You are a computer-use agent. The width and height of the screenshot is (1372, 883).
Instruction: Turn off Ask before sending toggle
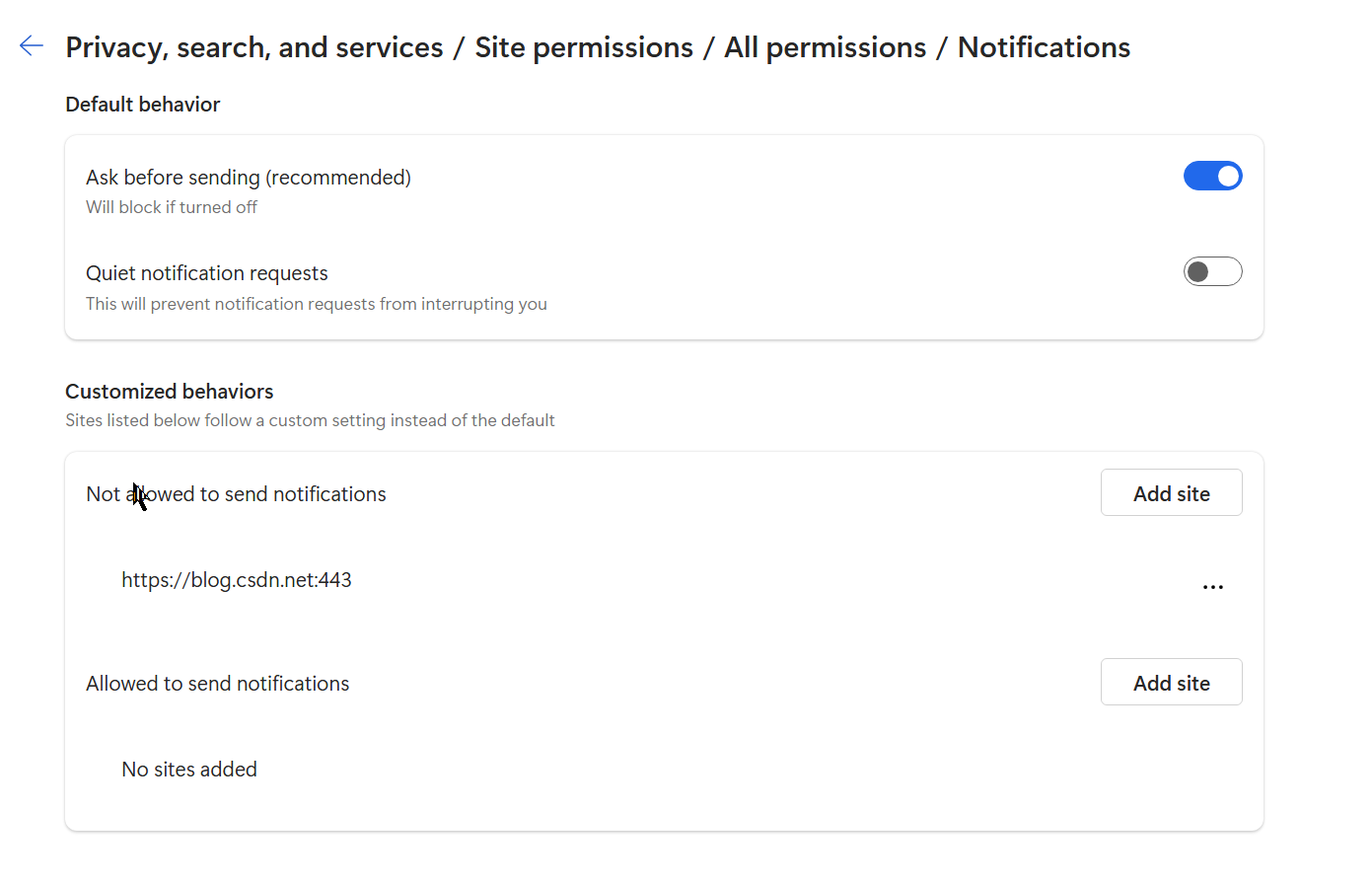pyautogui.click(x=1212, y=176)
